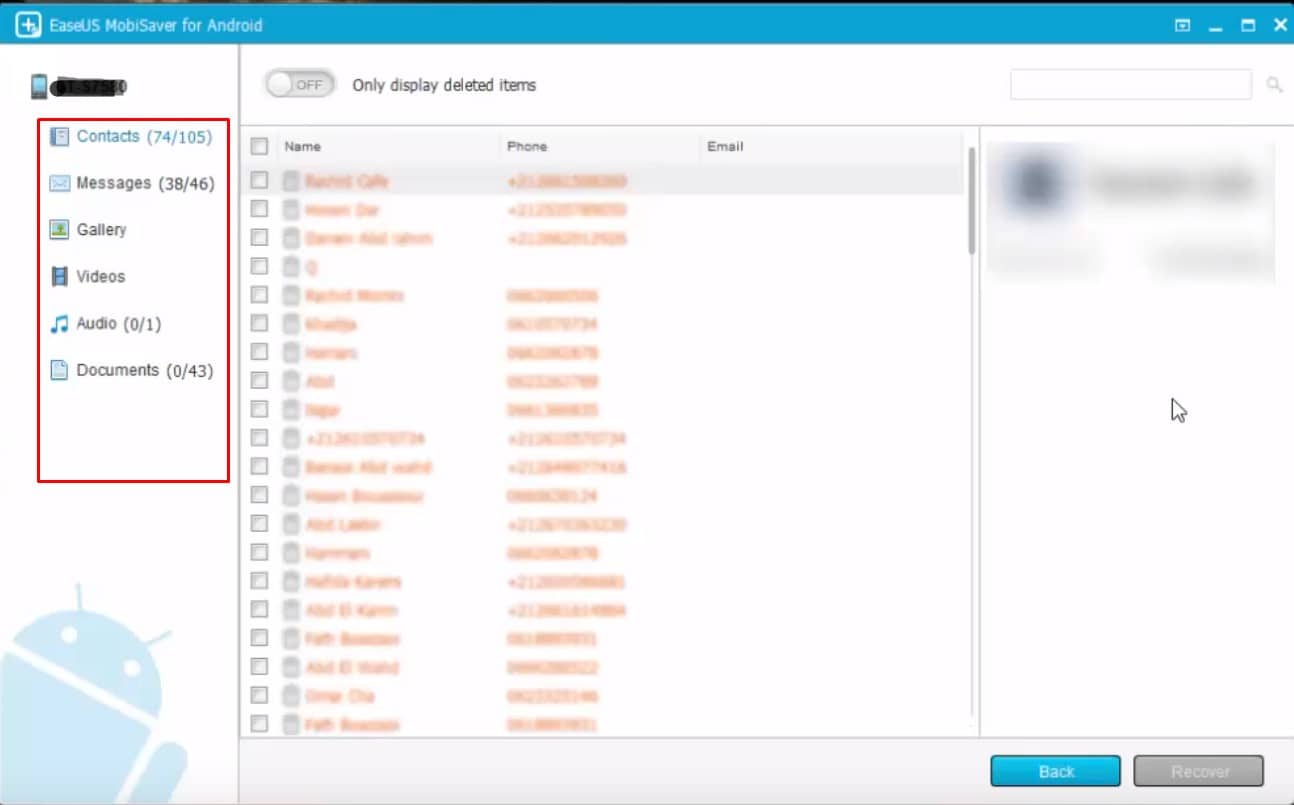Check the select-all checkbox in header
Screen dimensions: 1294x805
259,147
